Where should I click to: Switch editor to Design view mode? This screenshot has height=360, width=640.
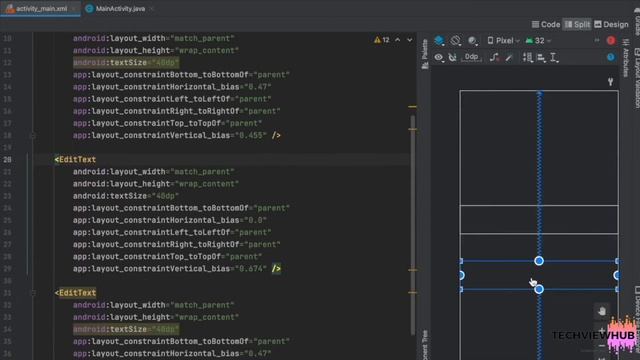611,24
